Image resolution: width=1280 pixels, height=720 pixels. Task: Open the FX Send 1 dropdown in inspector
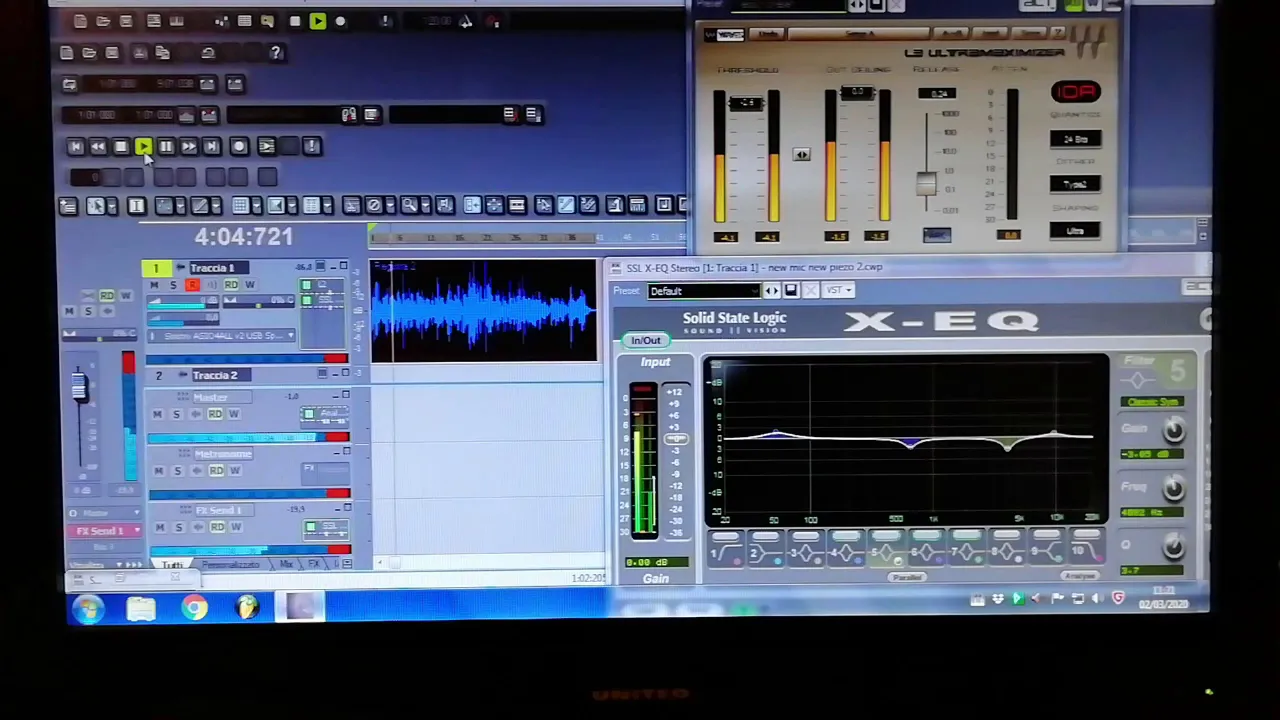click(x=102, y=531)
